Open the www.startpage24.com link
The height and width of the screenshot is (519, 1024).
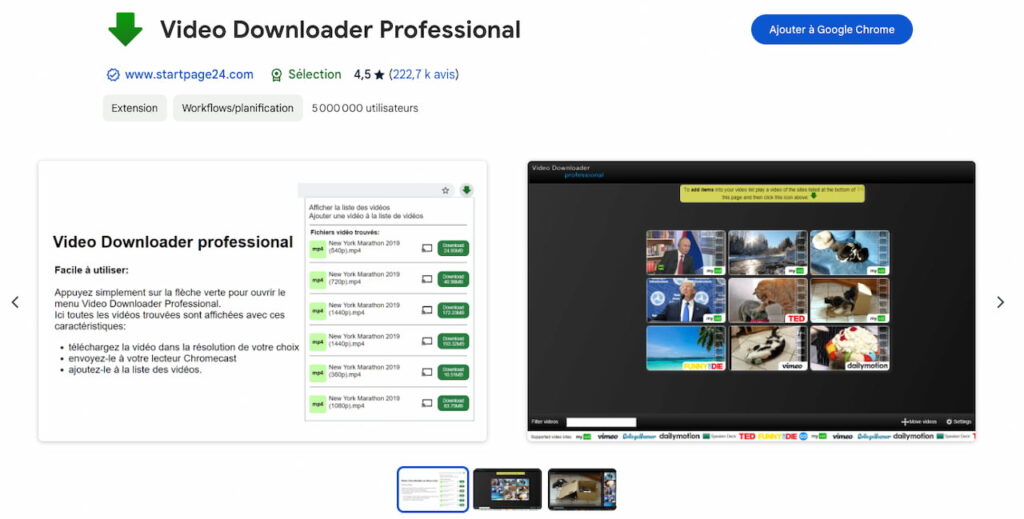coord(189,74)
